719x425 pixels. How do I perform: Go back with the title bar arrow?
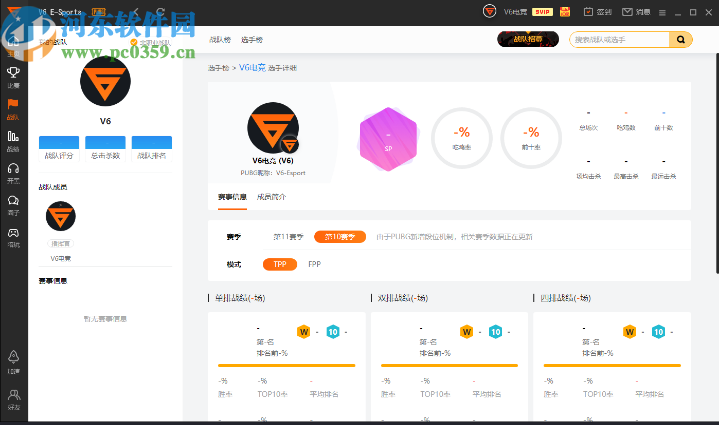135,12
